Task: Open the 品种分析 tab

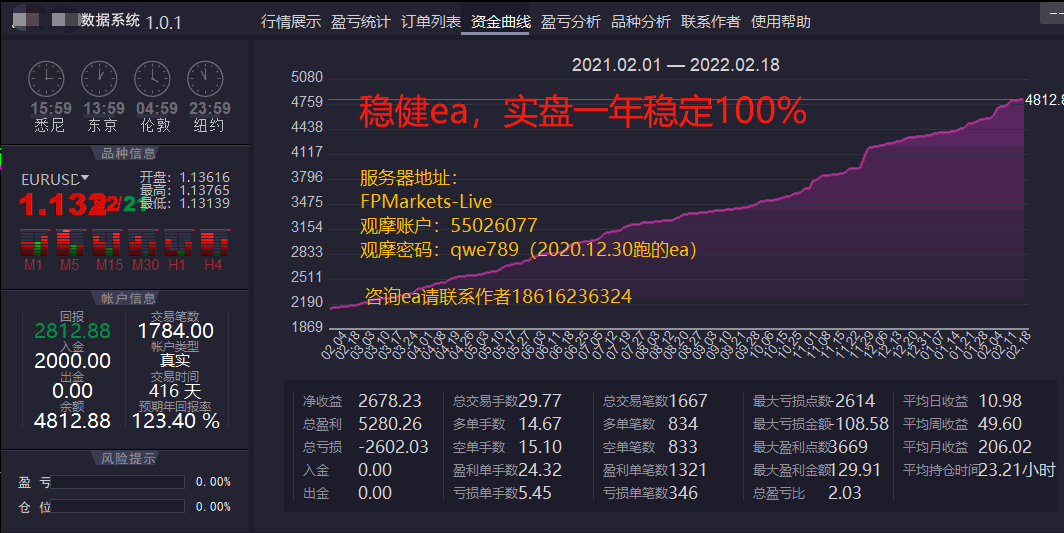Action: point(641,21)
